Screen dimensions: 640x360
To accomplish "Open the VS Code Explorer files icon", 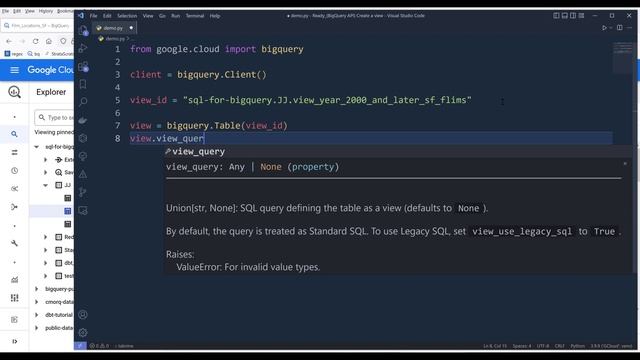I will [83, 31].
